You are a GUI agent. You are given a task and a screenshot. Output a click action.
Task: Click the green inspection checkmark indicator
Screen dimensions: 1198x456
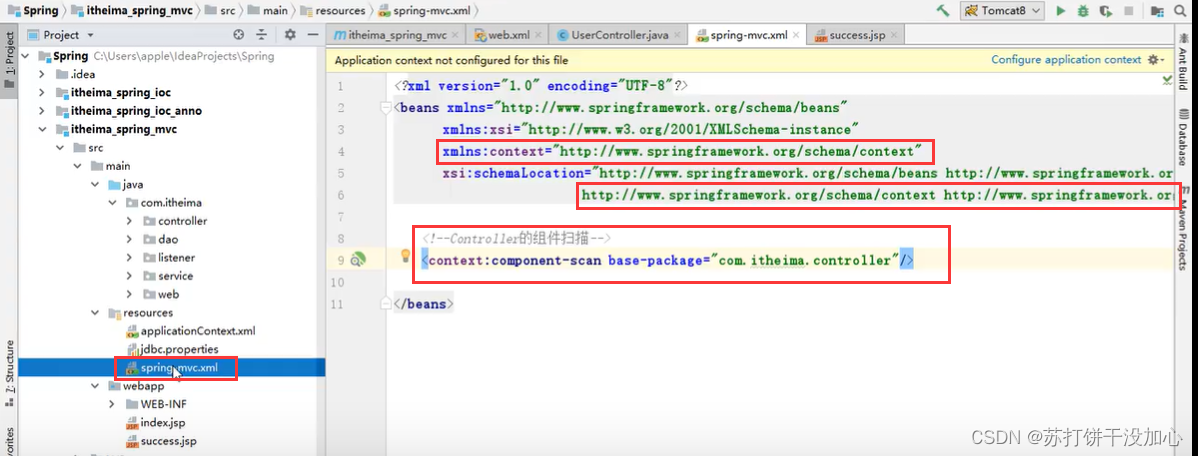pyautogui.click(x=1167, y=79)
